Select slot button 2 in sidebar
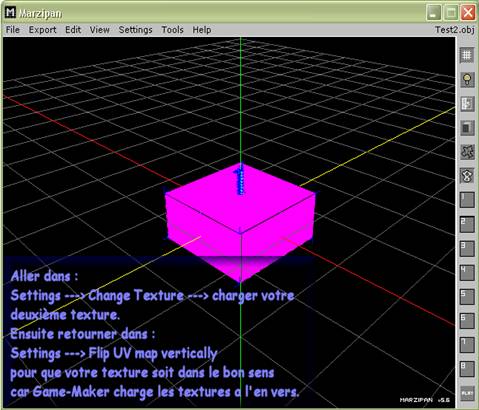 click(x=467, y=224)
